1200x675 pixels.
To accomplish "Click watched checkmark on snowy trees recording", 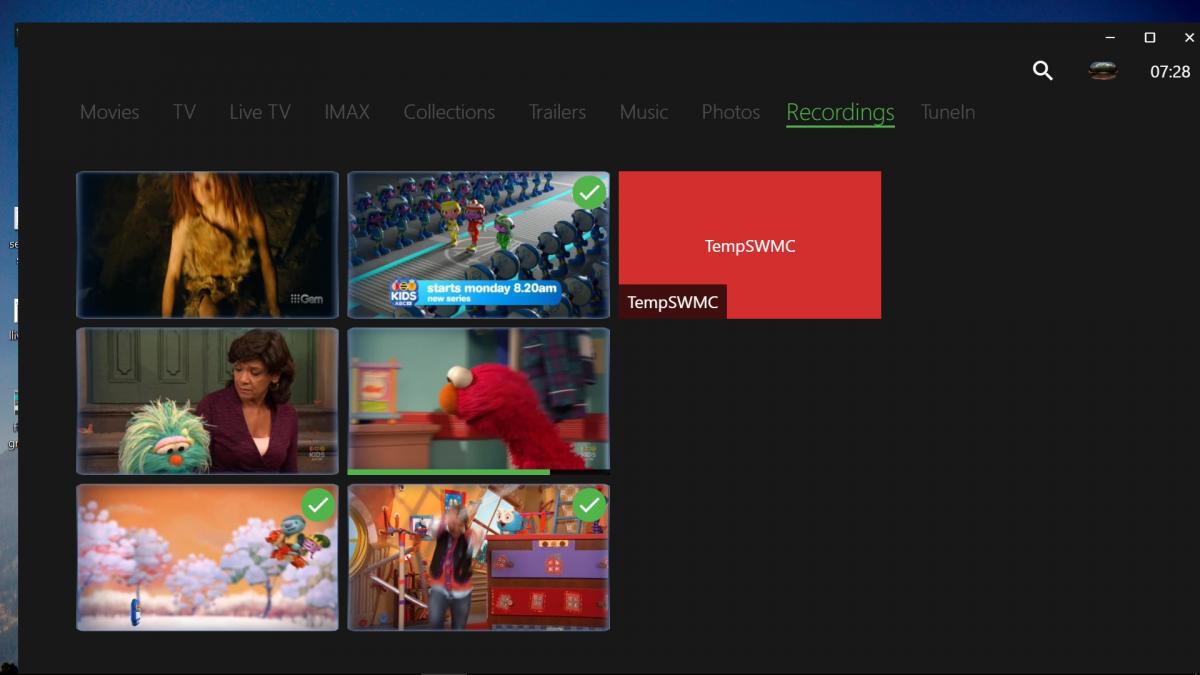I will (319, 505).
